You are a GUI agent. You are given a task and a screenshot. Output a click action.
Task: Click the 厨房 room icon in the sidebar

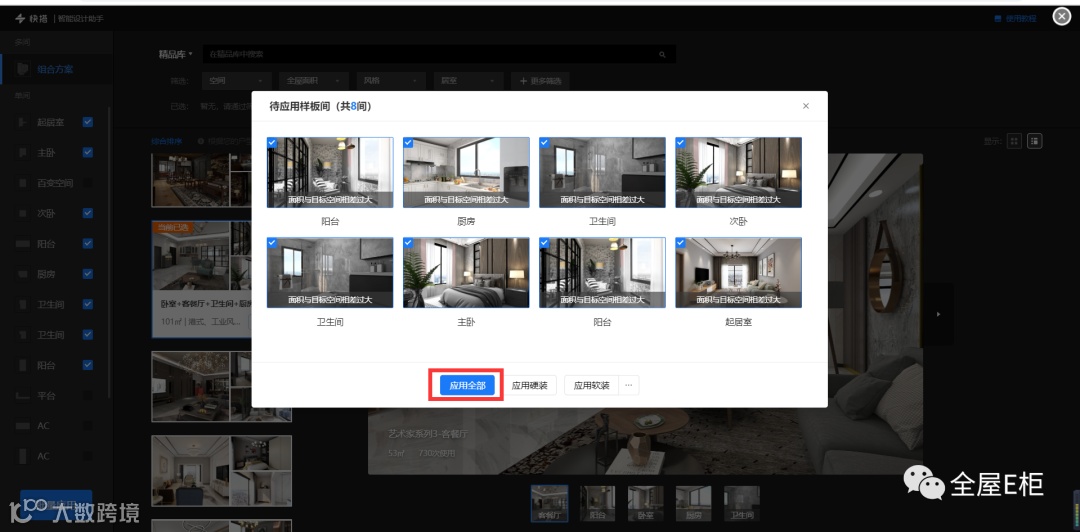(23, 274)
